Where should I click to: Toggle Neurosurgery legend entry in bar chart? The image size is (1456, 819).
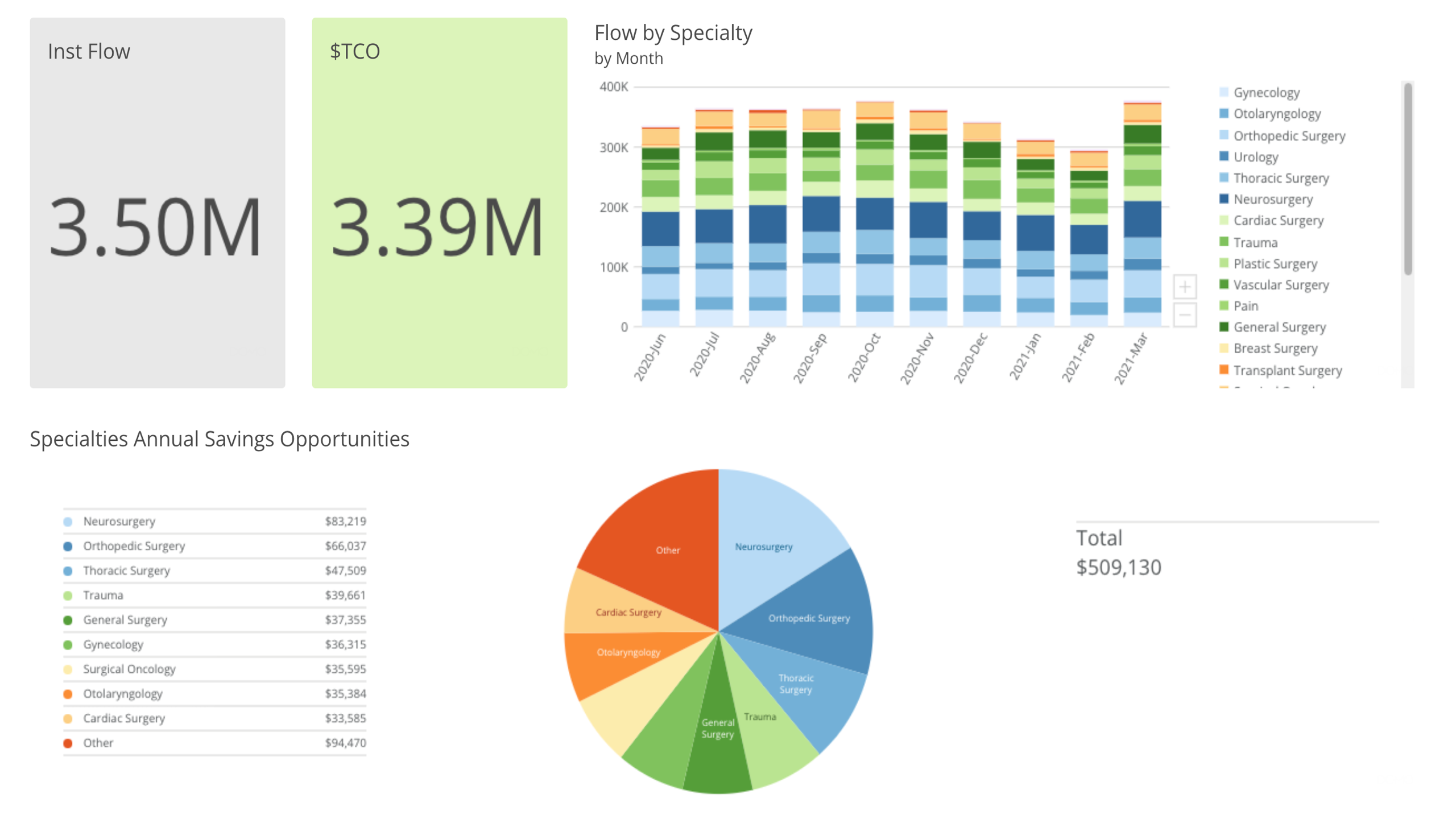[x=1273, y=199]
